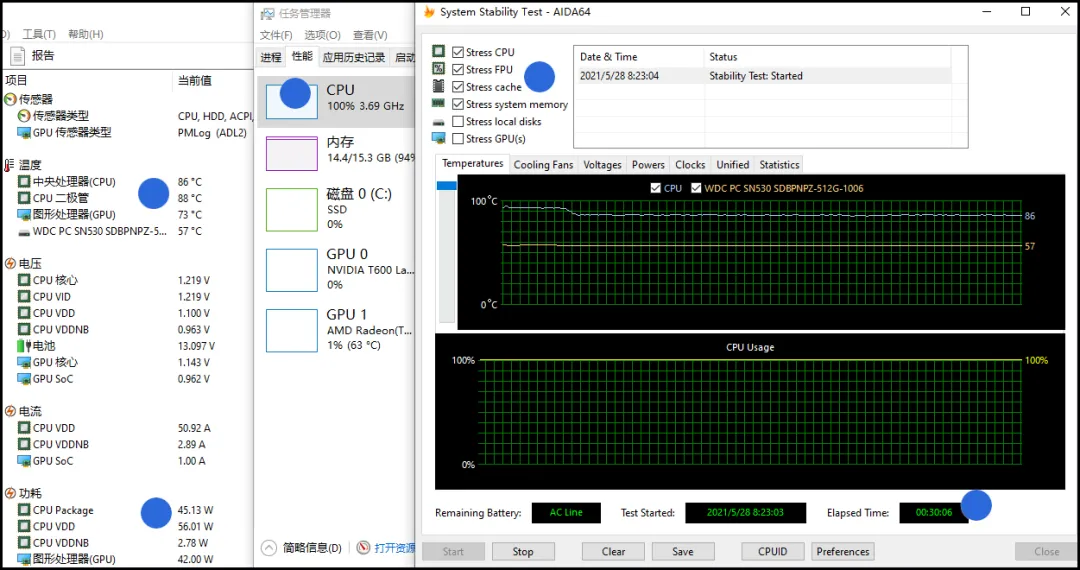Open the 帮助(H) menu in AIDA64

85,34
